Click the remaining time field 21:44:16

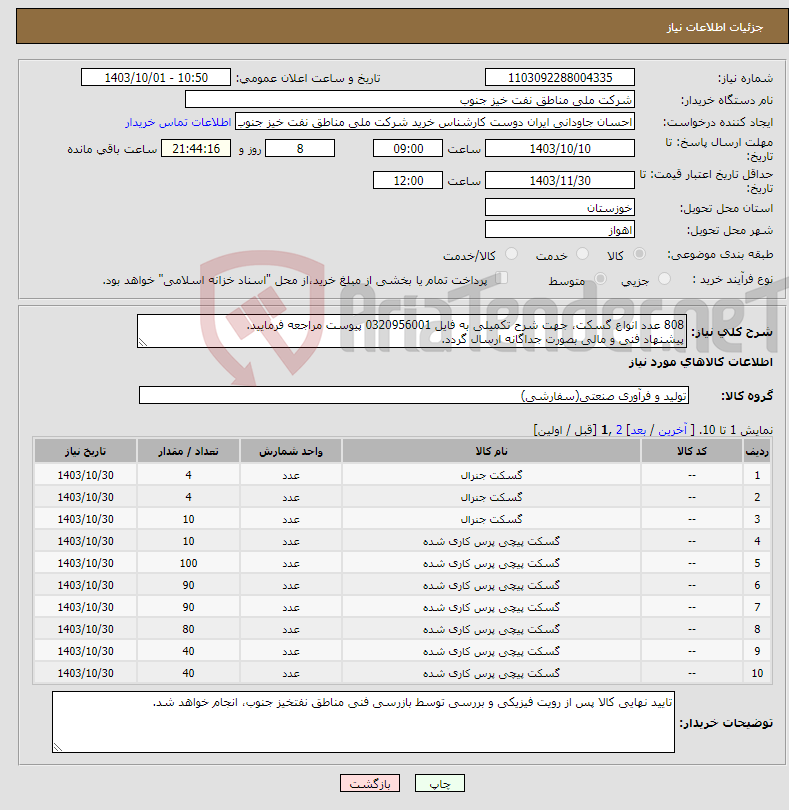point(196,148)
